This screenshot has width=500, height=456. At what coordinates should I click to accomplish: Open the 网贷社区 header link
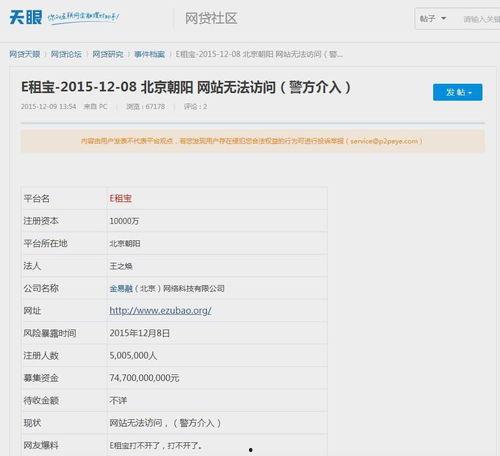pos(211,18)
